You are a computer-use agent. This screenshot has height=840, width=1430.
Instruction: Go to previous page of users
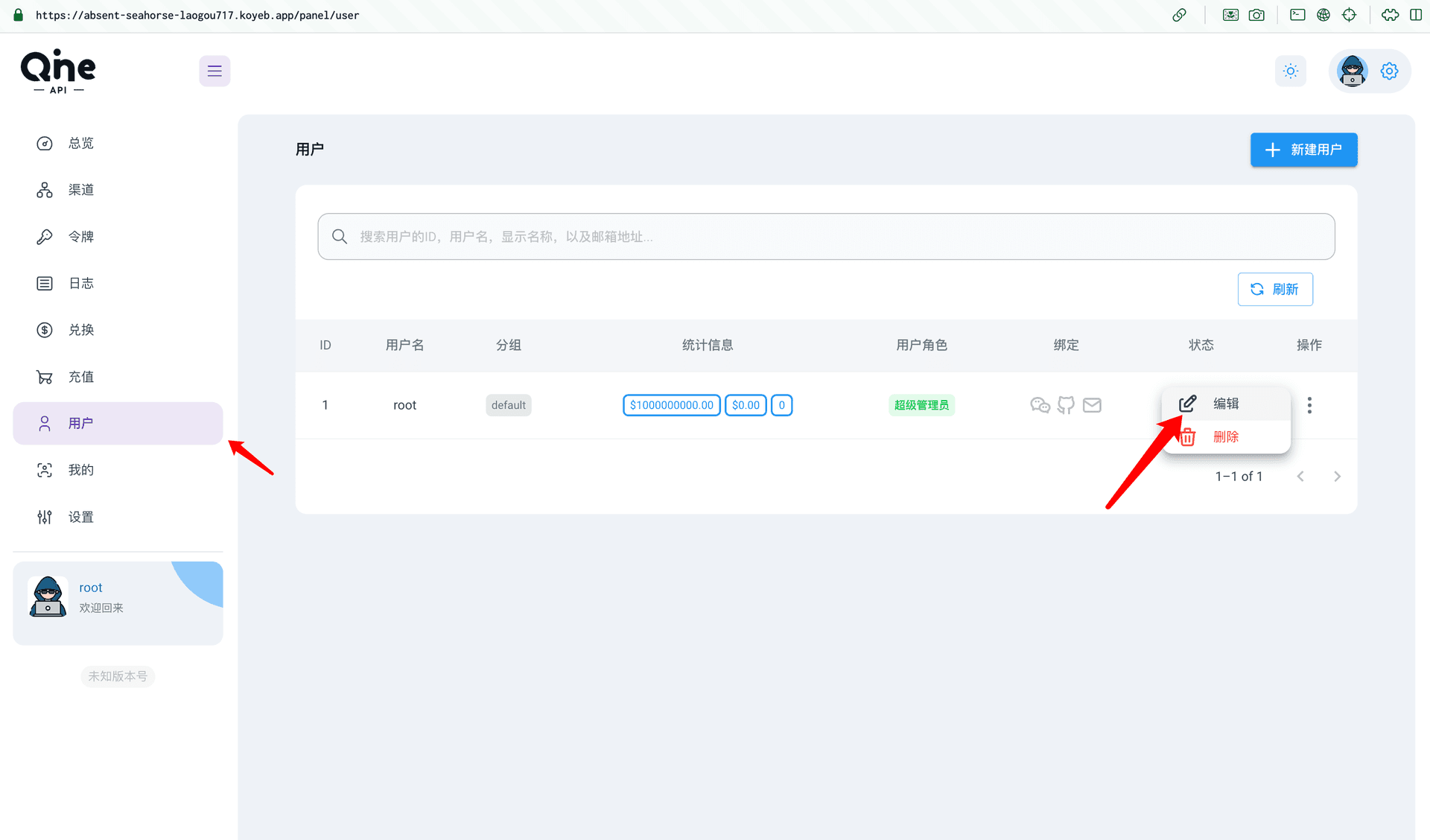pos(1300,477)
